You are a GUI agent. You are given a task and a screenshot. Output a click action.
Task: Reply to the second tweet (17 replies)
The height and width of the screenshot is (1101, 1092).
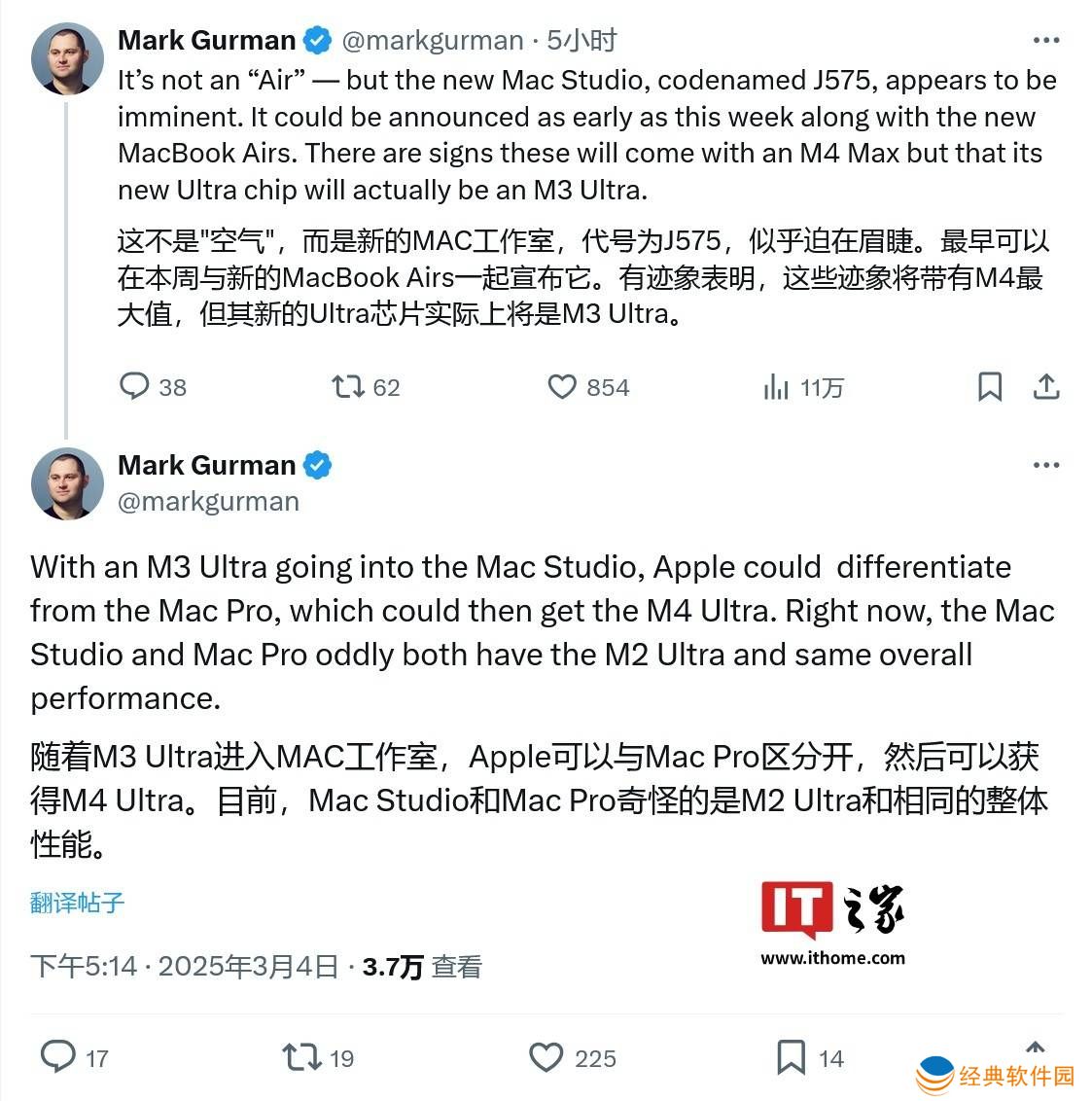pyautogui.click(x=75, y=1057)
